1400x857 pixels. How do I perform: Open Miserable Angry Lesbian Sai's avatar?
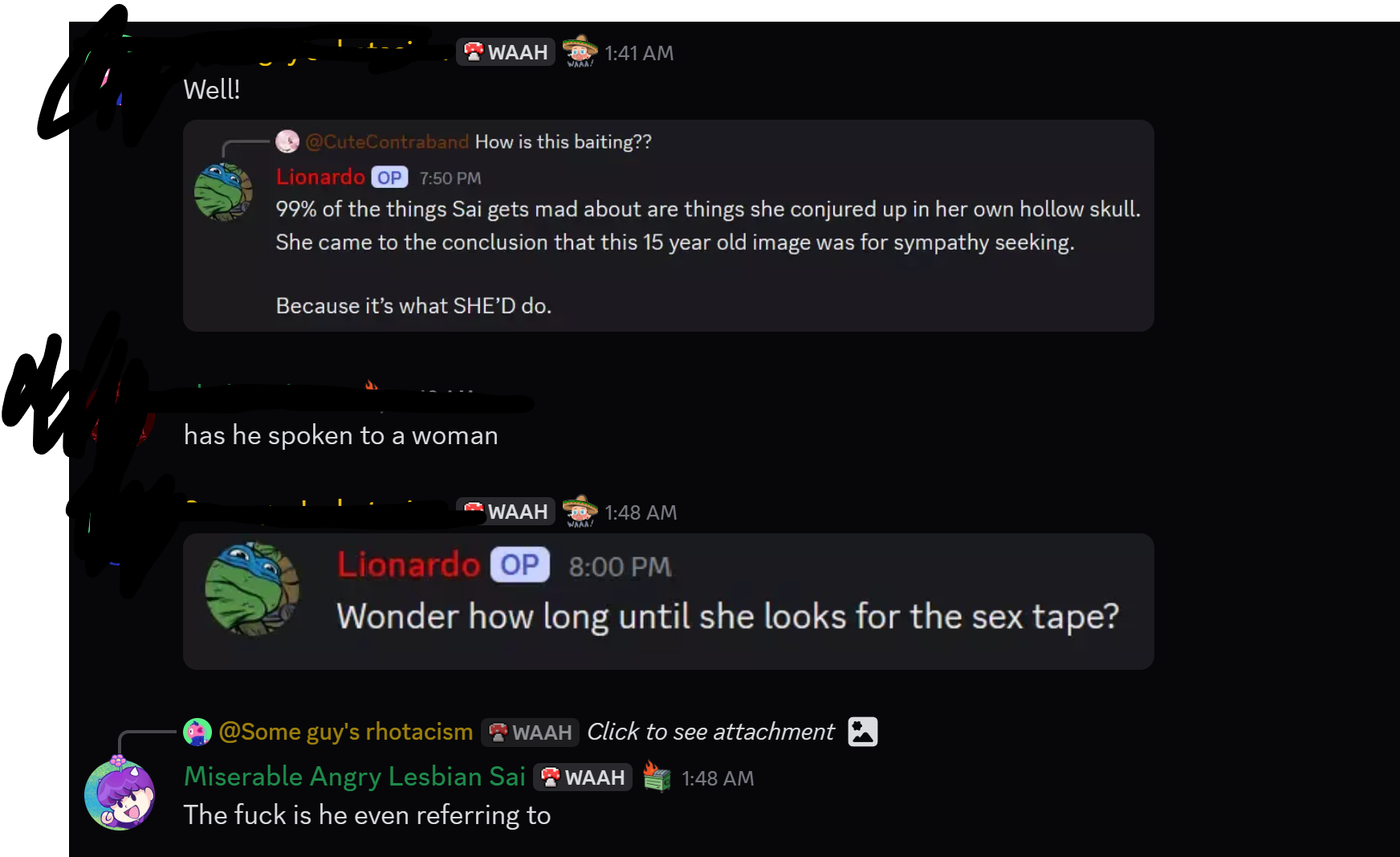[120, 794]
